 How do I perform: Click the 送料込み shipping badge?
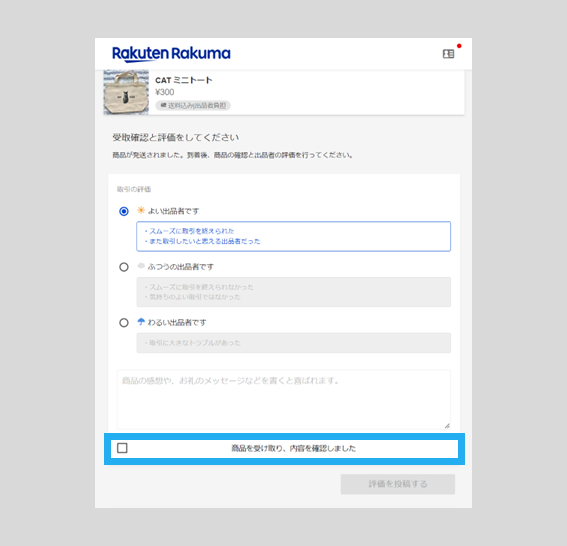pos(193,105)
